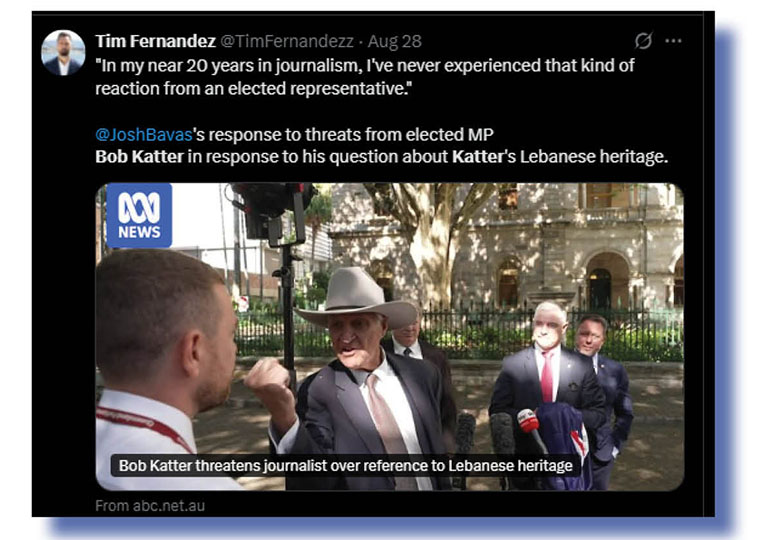Click 'Katter's Lebanese heritage' text
This screenshot has height=540, width=765.
[560, 157]
